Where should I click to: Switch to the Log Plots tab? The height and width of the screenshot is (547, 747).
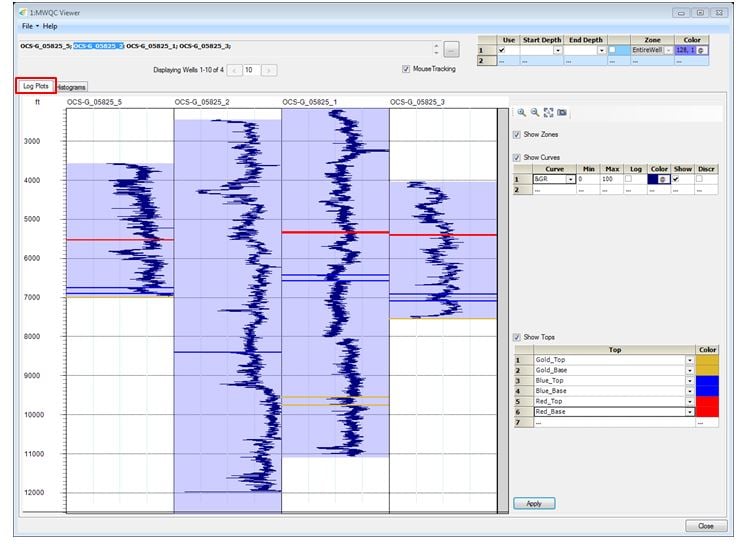tap(36, 86)
